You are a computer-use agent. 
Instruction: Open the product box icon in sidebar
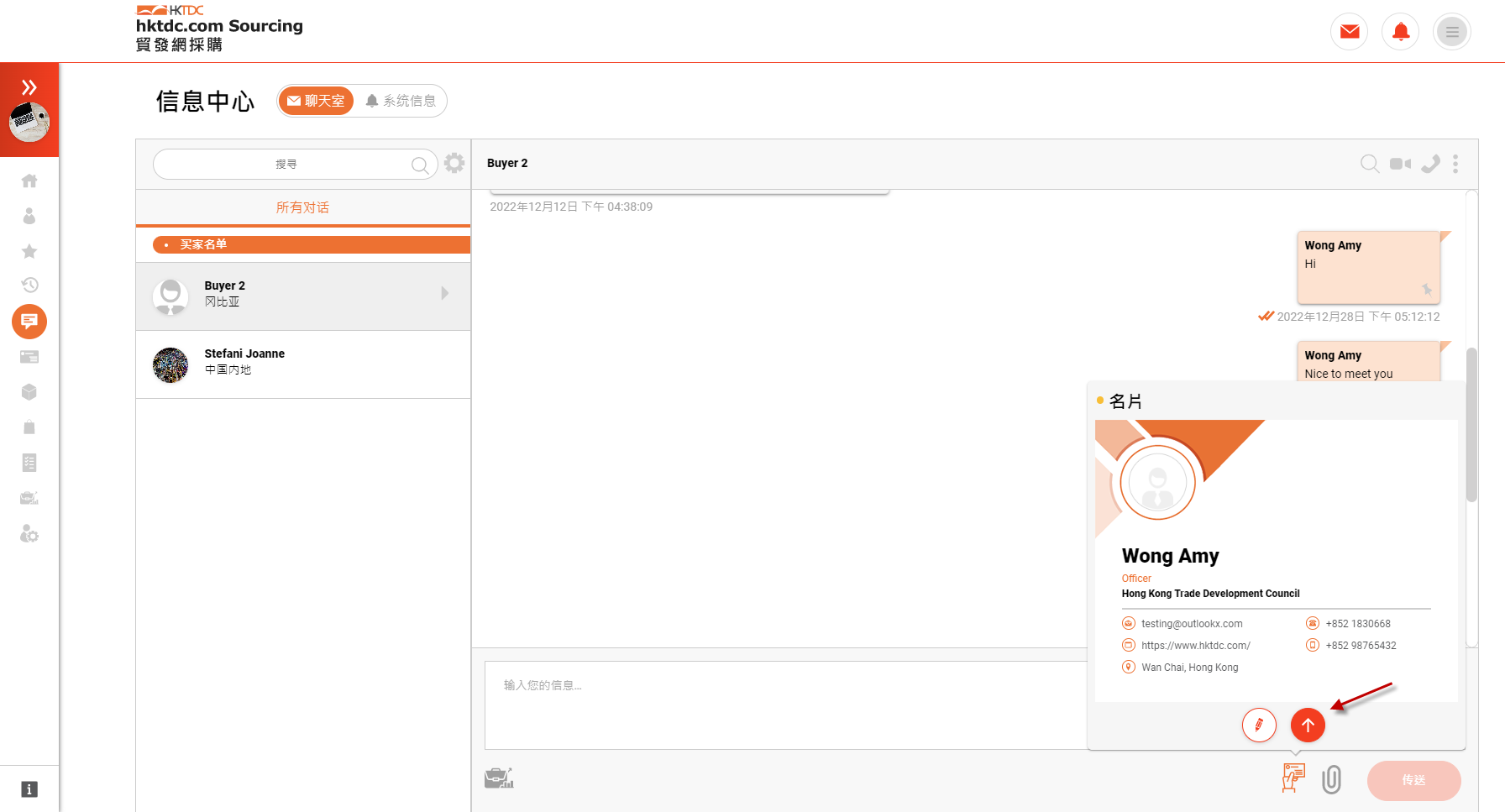point(29,391)
